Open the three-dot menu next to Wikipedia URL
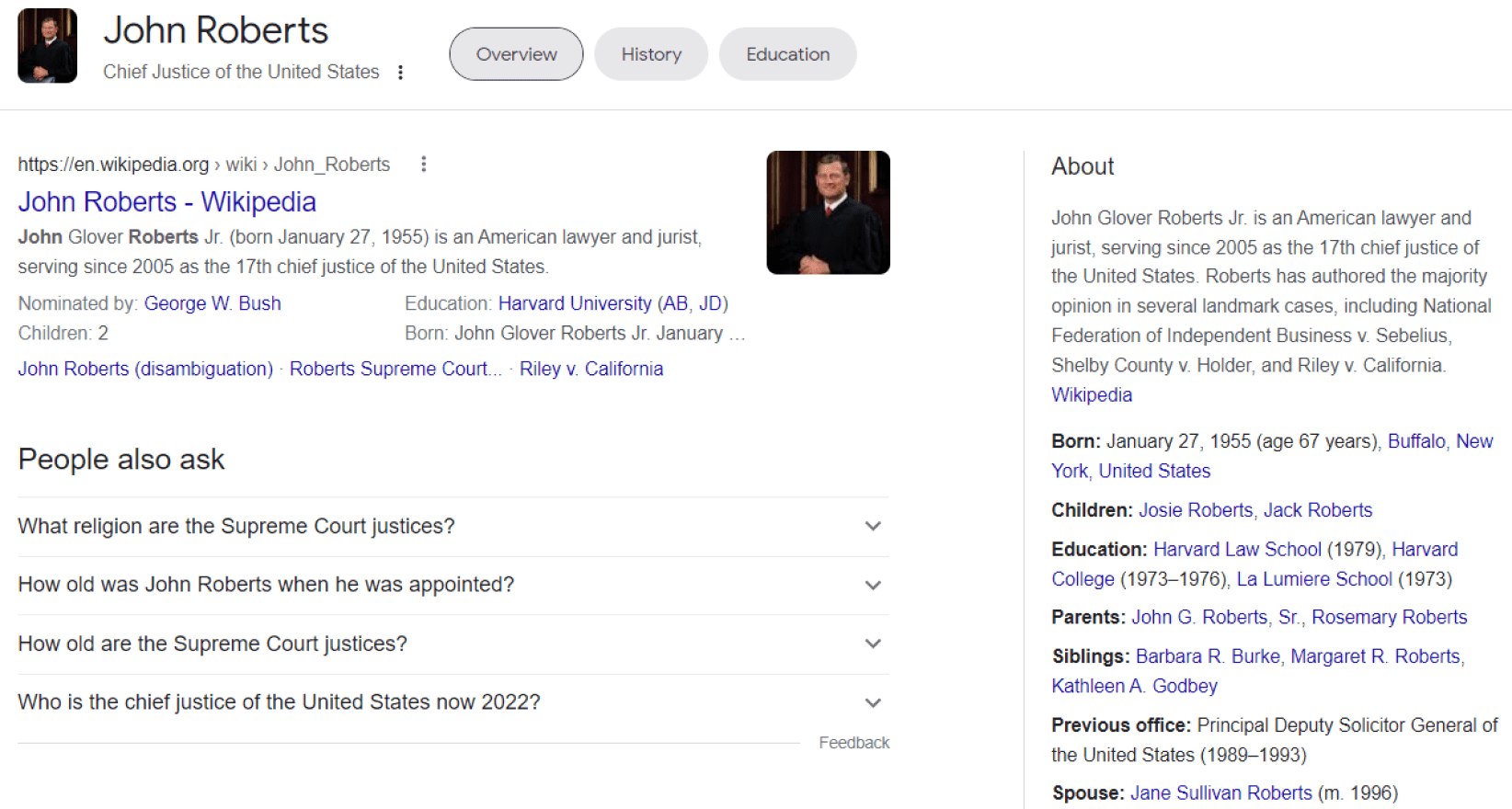This screenshot has width=1512, height=809. pos(423,165)
